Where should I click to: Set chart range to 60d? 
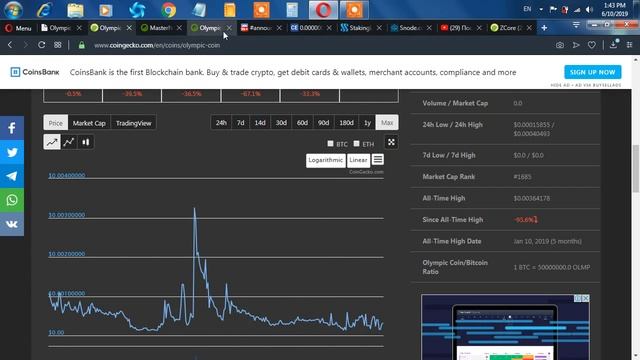[302, 122]
